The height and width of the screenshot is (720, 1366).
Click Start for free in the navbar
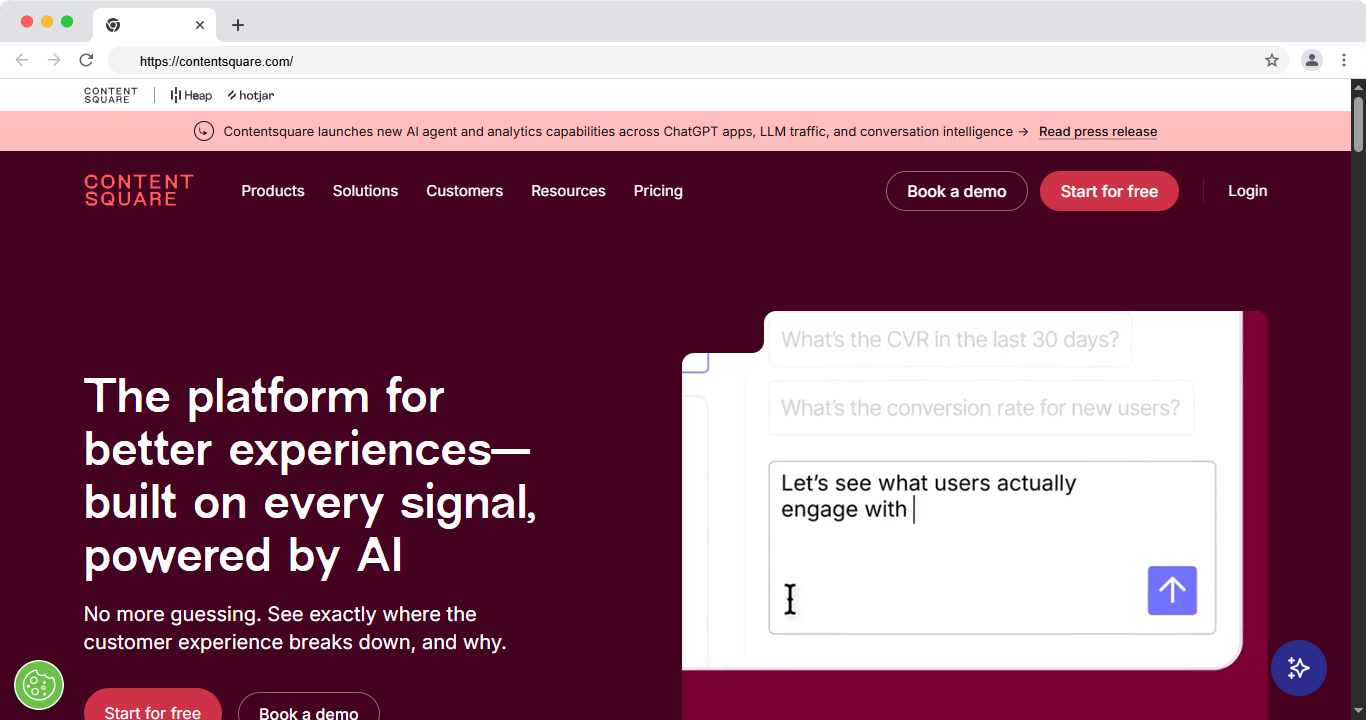tap(1109, 191)
